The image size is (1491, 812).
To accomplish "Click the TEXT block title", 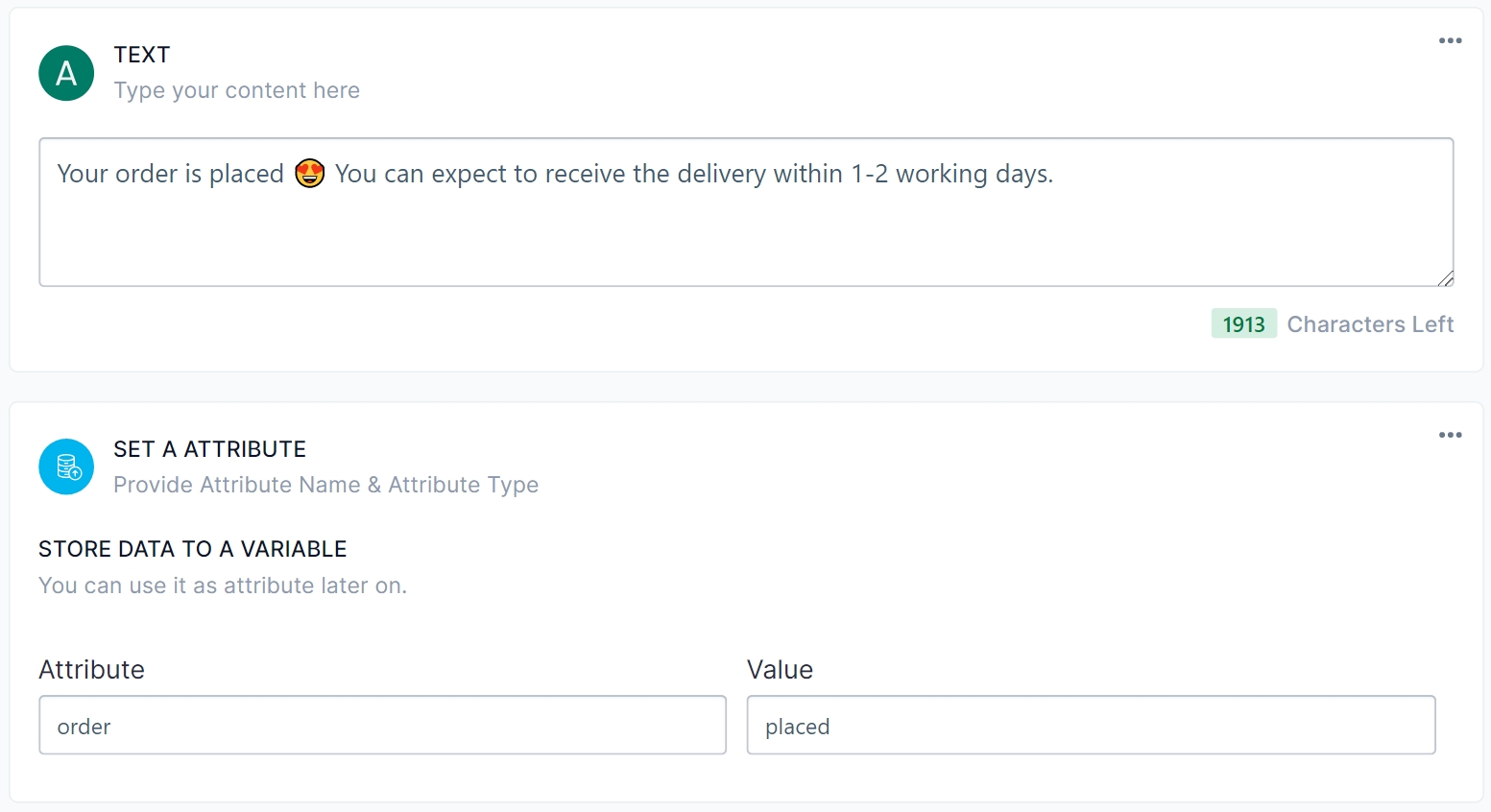I will pyautogui.click(x=142, y=55).
